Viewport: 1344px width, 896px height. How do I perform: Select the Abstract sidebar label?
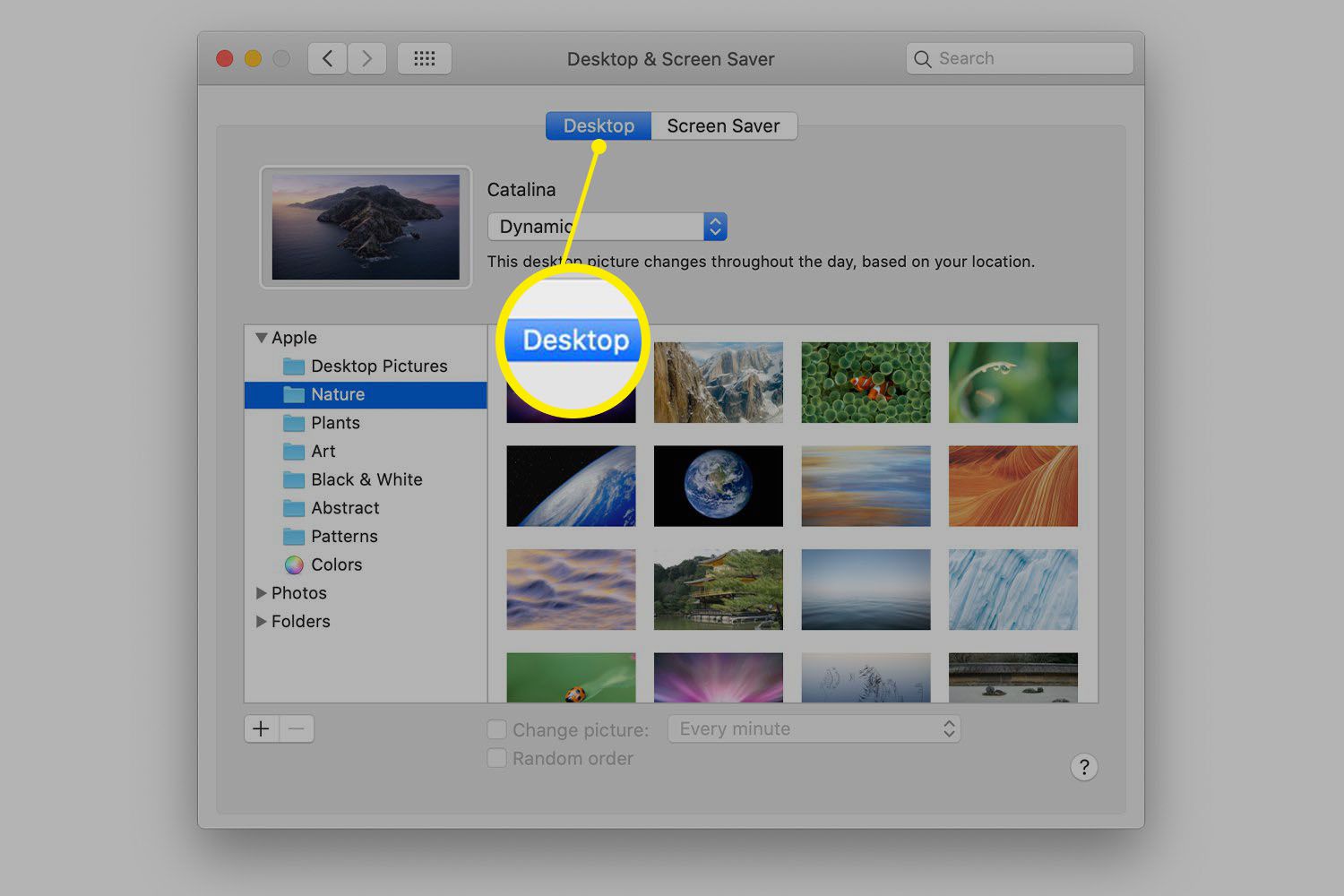(x=345, y=508)
